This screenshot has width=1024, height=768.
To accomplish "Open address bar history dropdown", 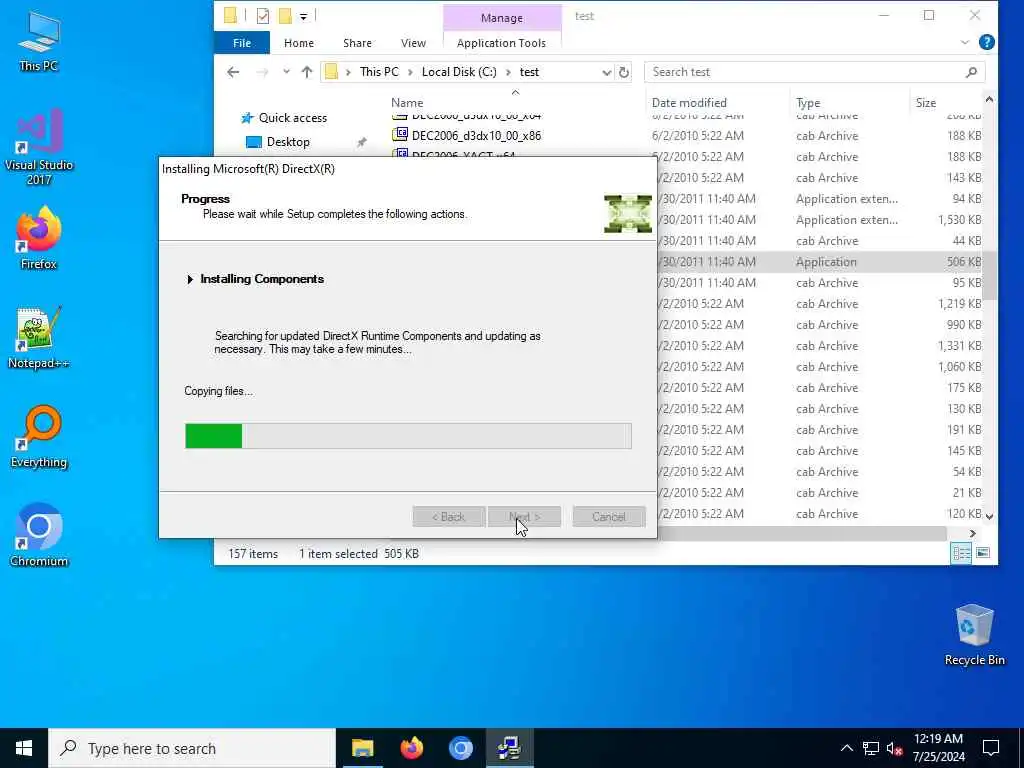I will tap(607, 72).
